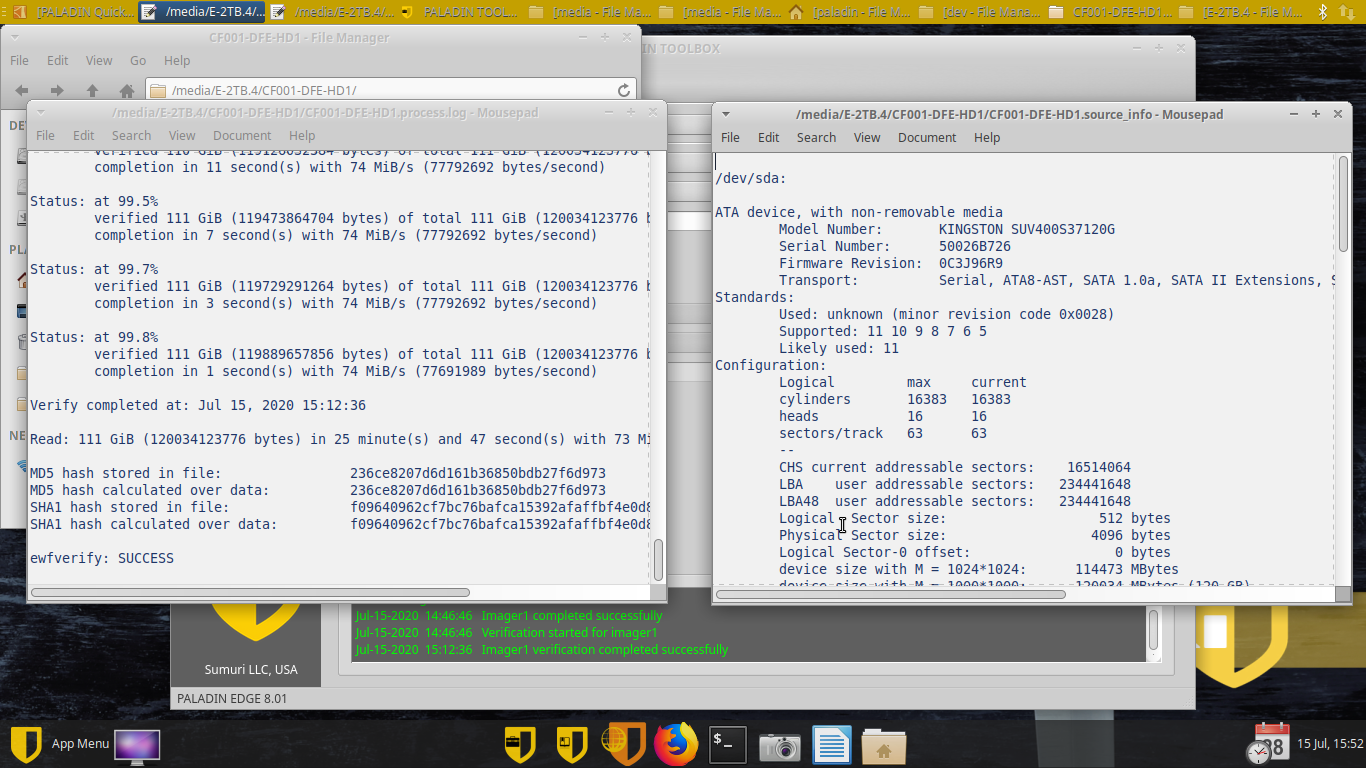Click source_info vertical scrollbar thumb
Image resolution: width=1366 pixels, height=768 pixels.
tap(1343, 204)
